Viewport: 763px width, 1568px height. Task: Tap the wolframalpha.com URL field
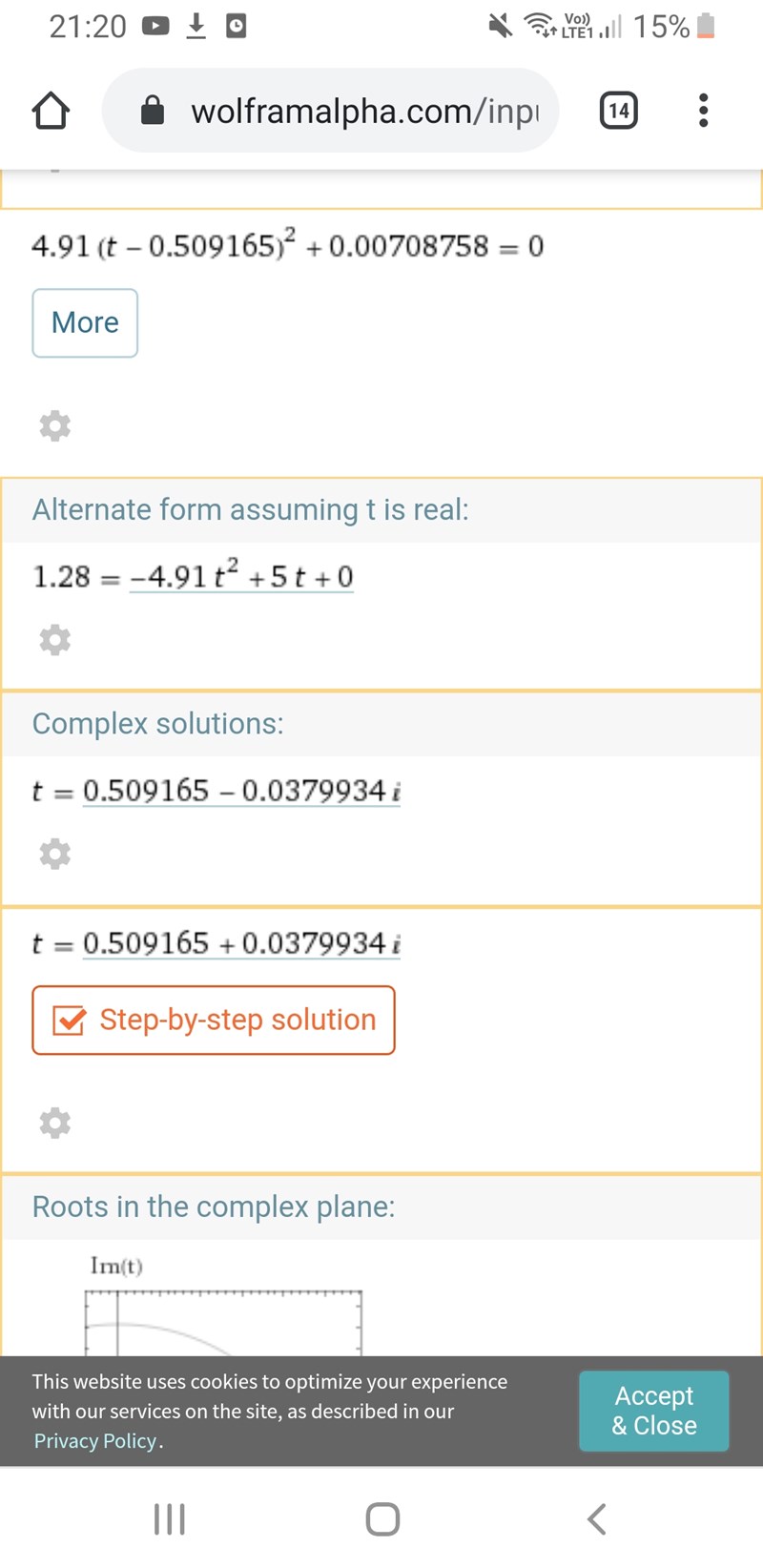click(362, 111)
